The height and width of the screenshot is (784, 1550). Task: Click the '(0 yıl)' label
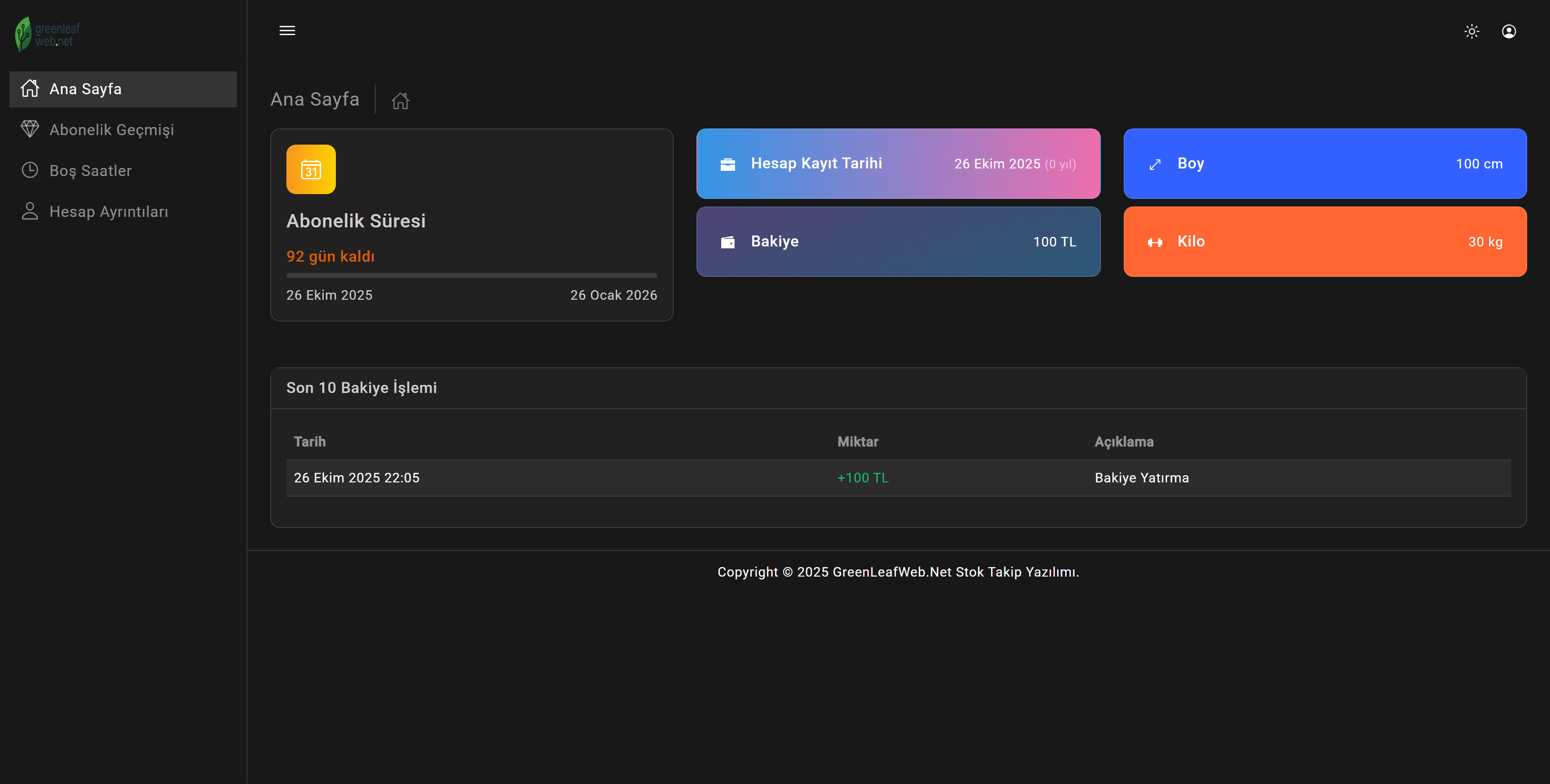1060,164
